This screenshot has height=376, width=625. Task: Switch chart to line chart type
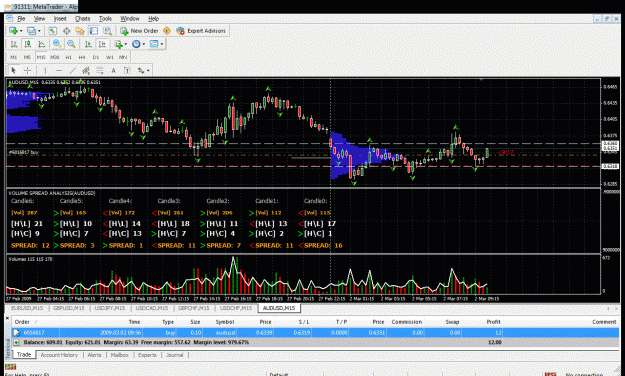[x=41, y=44]
